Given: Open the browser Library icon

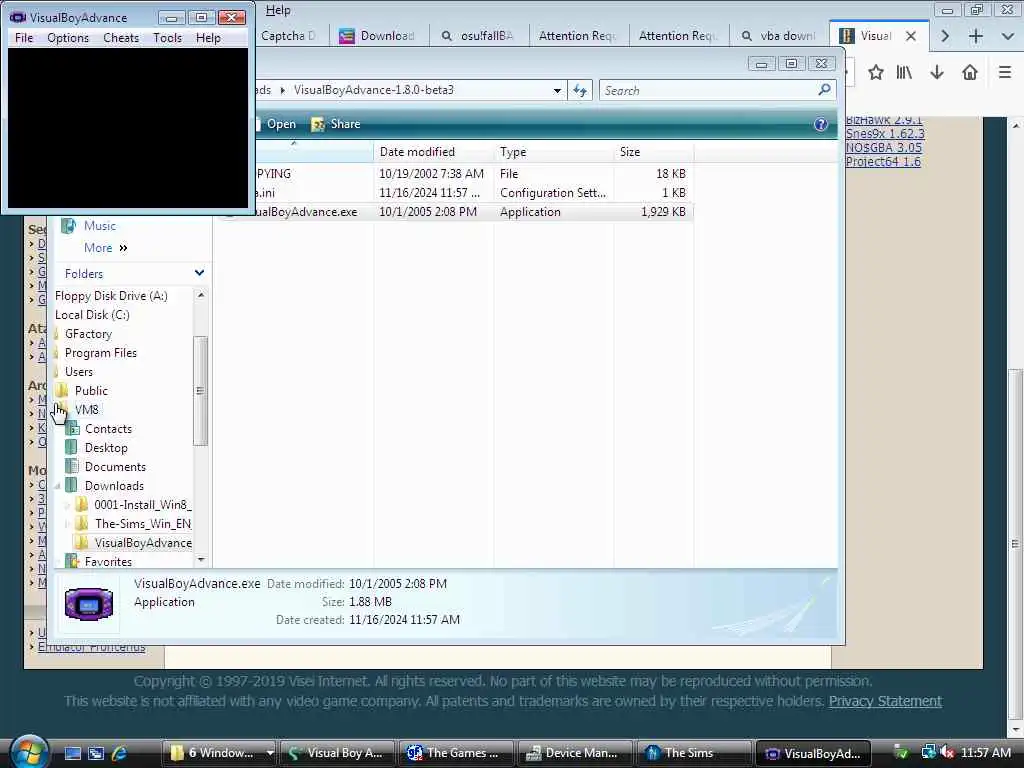Looking at the screenshot, I should click(x=904, y=72).
